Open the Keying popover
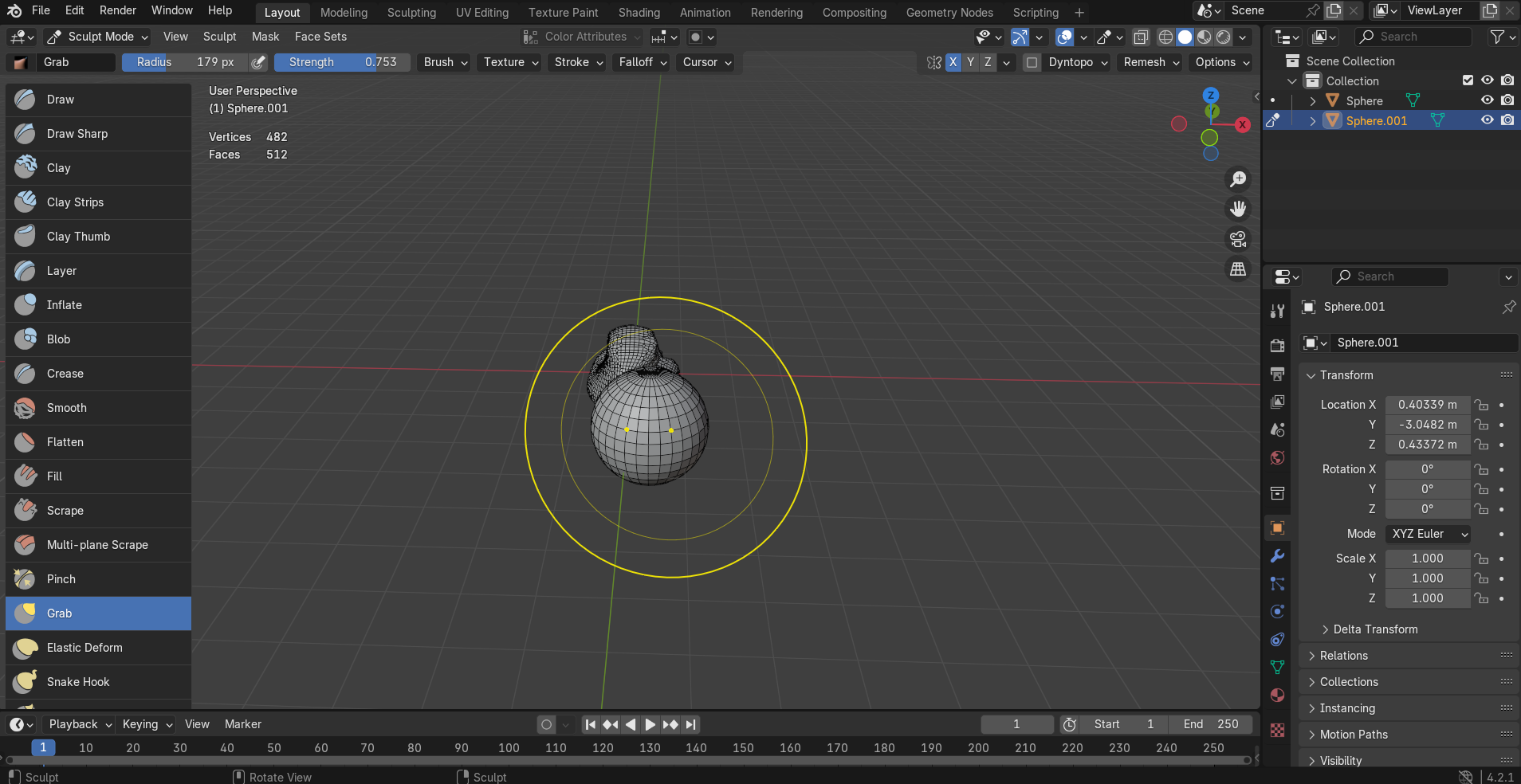The width and height of the screenshot is (1521, 784). click(x=147, y=724)
